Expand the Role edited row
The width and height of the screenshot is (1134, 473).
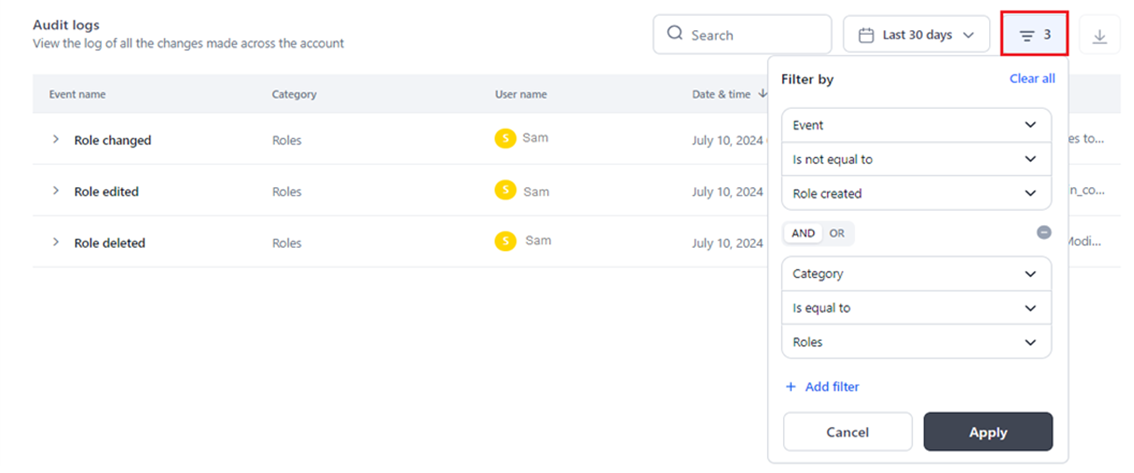click(x=56, y=191)
